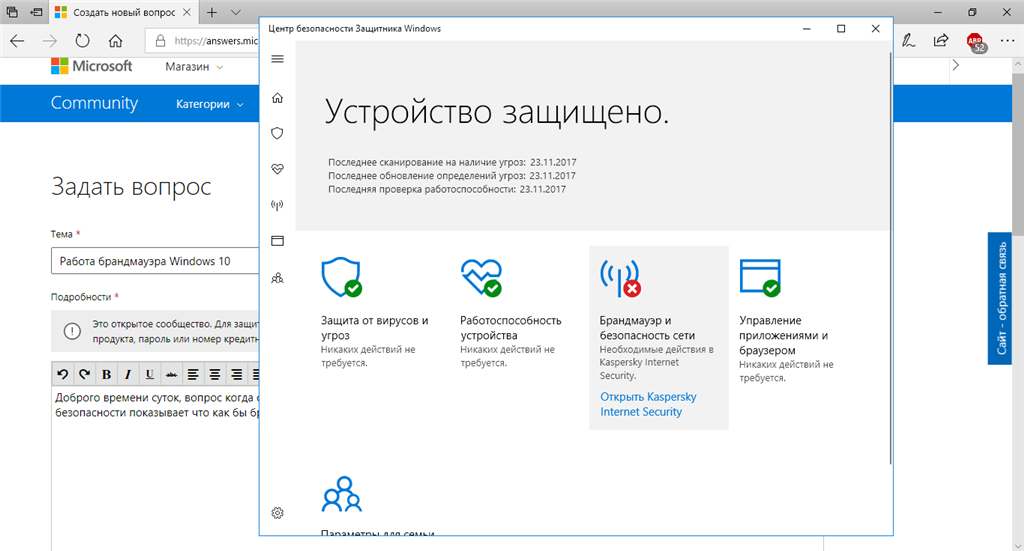The width and height of the screenshot is (1024, 551).
Task: Click the right chevron on Microsoft header
Action: [955, 65]
